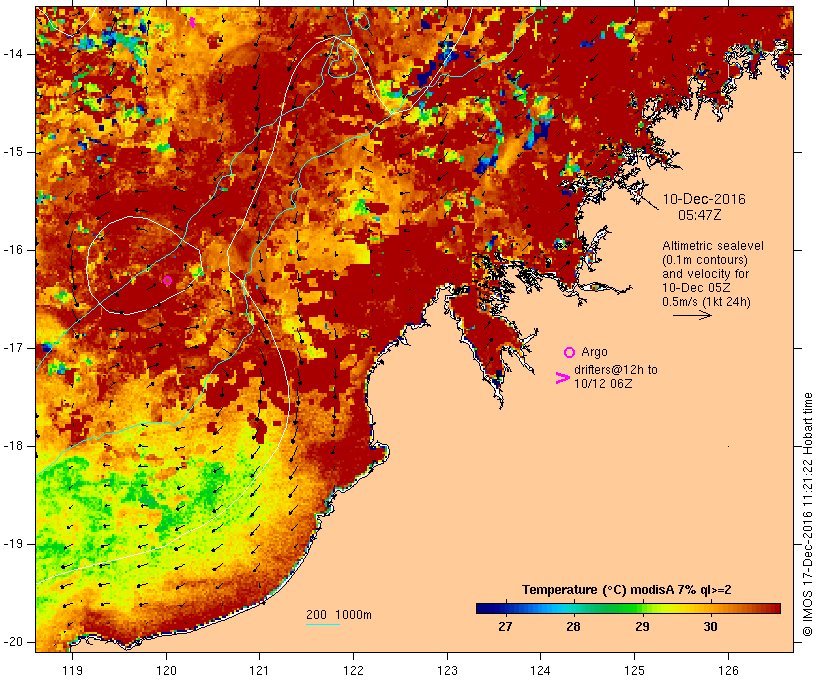Click the '10/12 06Z' legend text
820x680 pixels.
pos(603,383)
